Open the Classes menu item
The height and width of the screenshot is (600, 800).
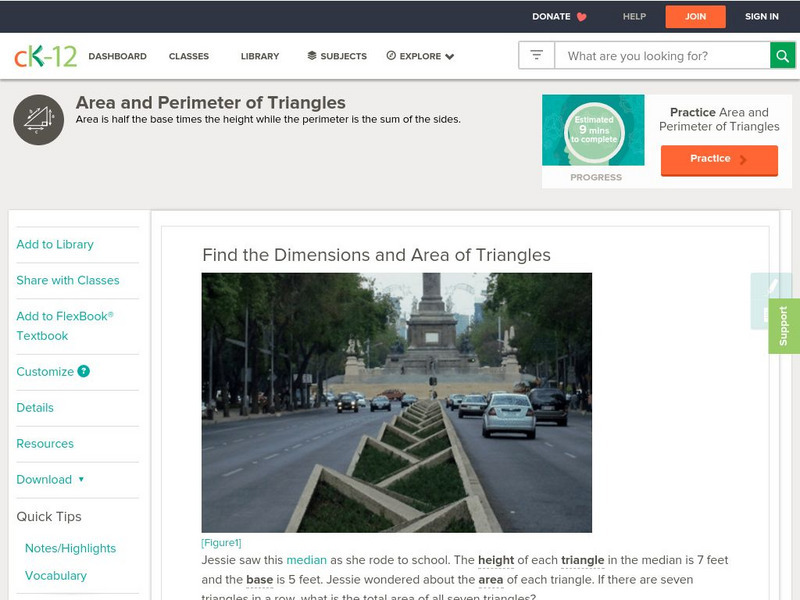[x=189, y=56]
